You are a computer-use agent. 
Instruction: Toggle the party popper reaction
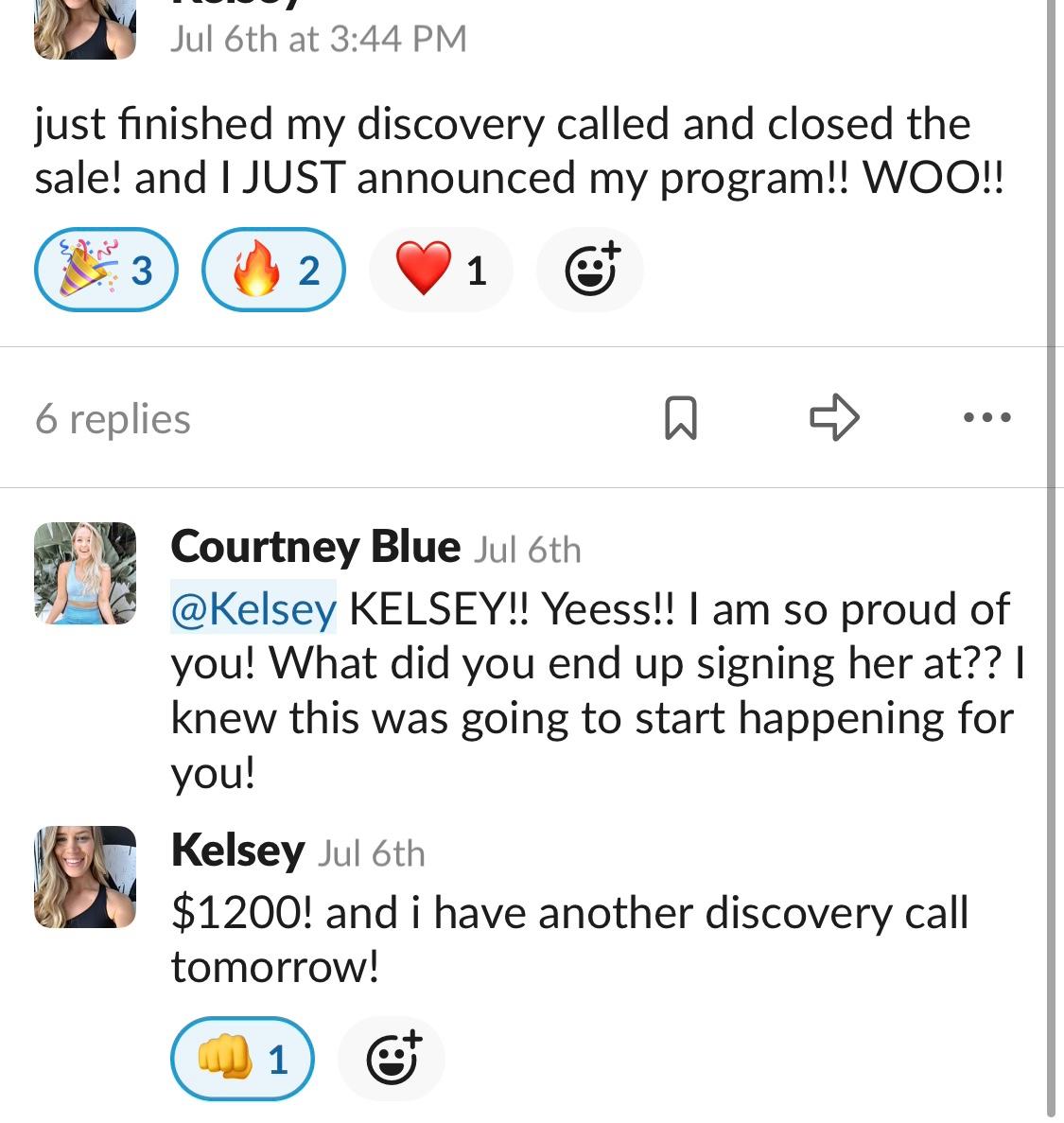pyautogui.click(x=106, y=270)
